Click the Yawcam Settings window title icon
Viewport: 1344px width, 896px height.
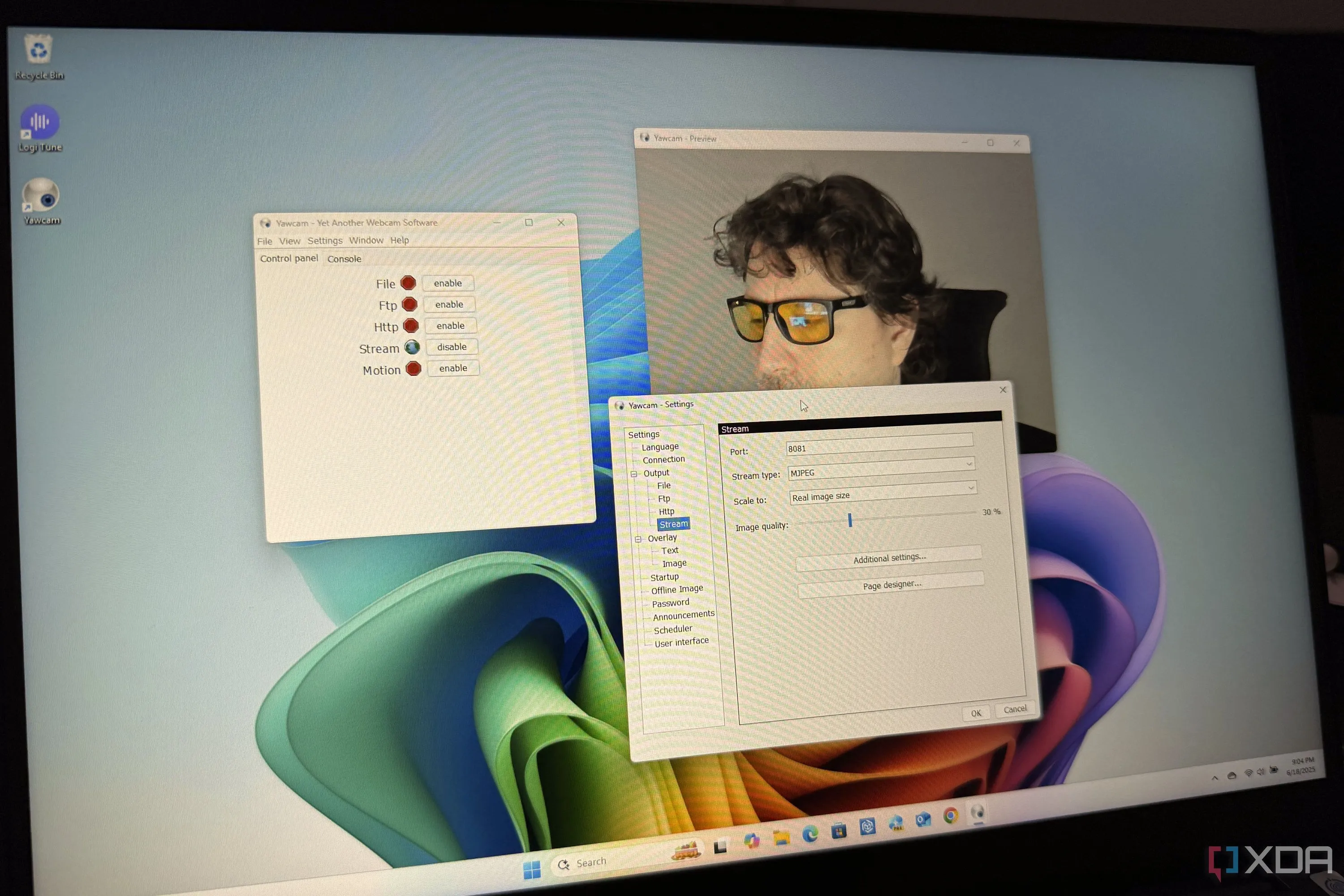(x=619, y=405)
